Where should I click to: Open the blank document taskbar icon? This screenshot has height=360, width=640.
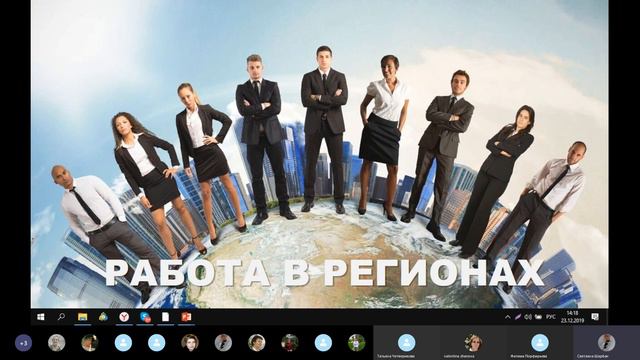165,317
